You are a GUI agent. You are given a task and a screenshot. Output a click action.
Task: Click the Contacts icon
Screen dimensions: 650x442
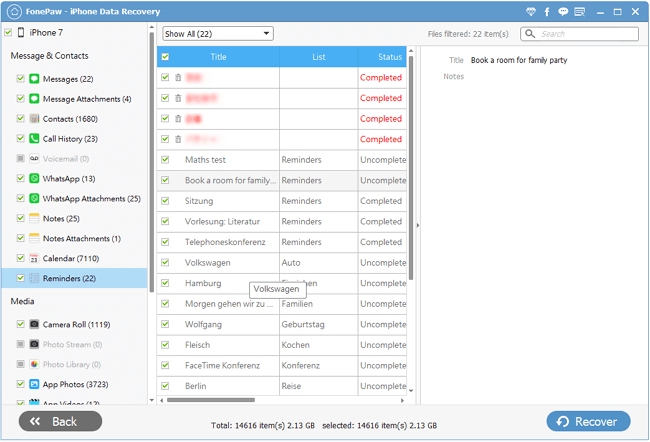tap(34, 119)
